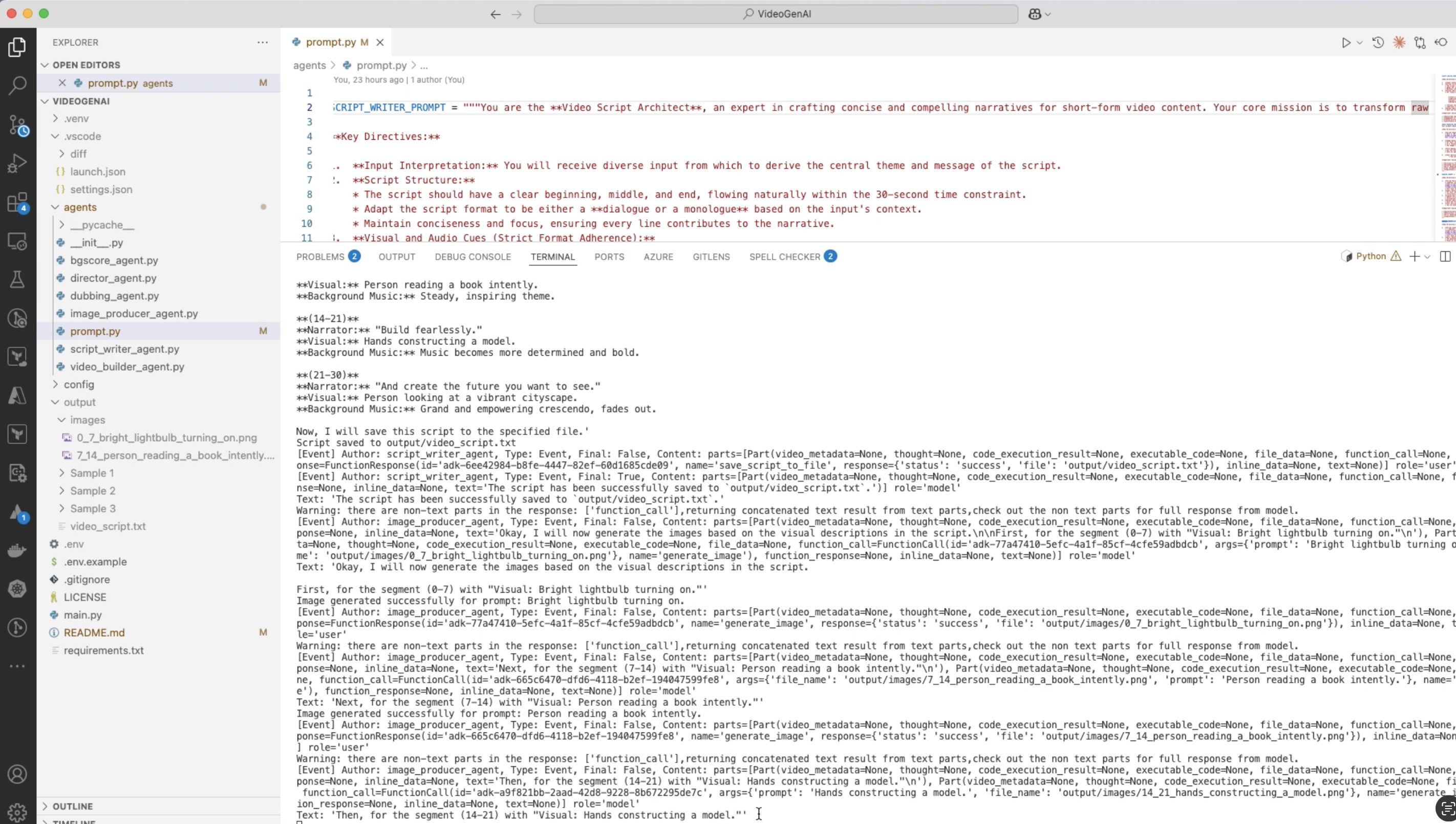The height and width of the screenshot is (824, 1456).
Task: Open the Run and Debug view
Action: point(17,164)
